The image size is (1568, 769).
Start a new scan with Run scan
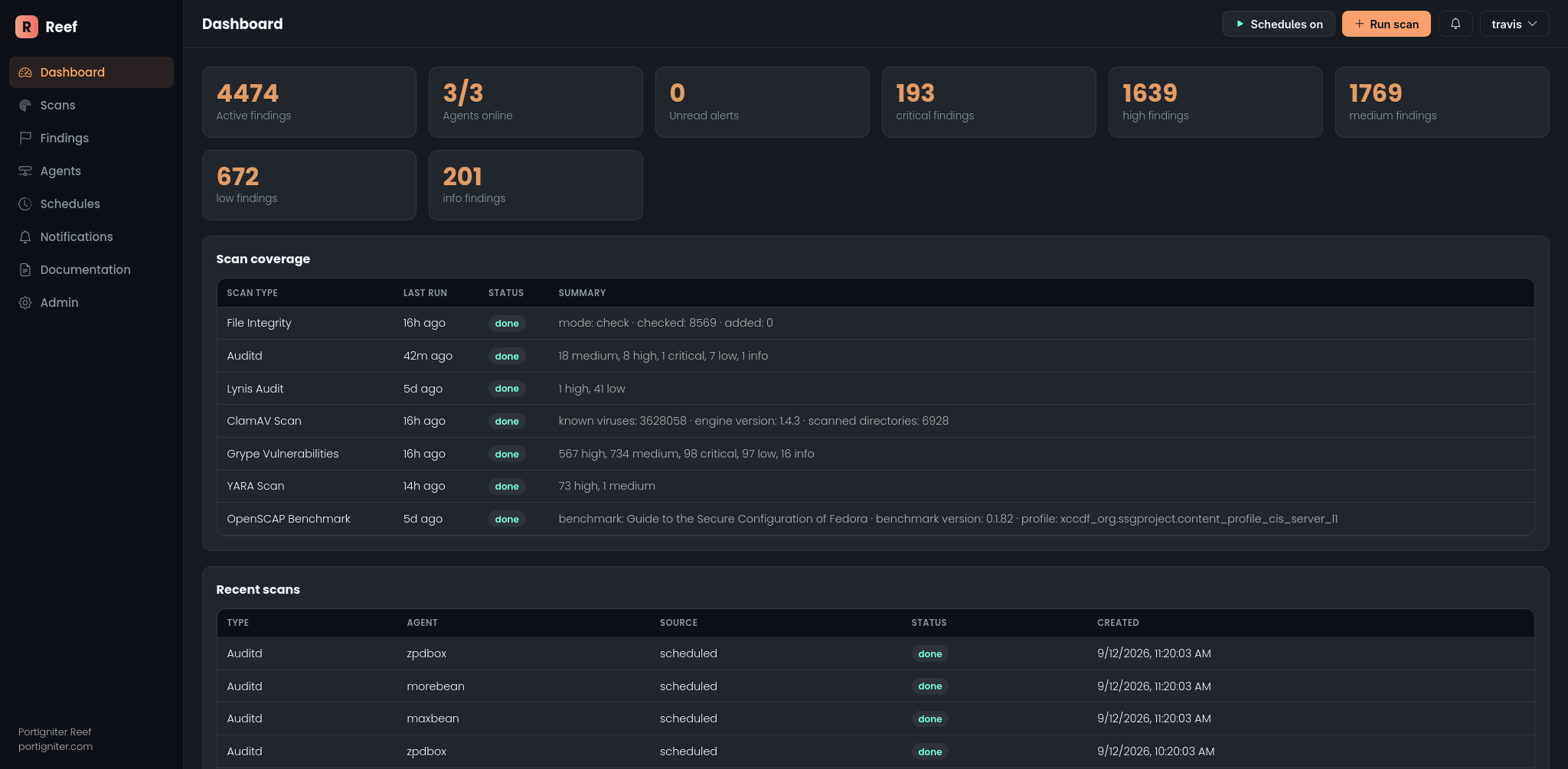1386,24
